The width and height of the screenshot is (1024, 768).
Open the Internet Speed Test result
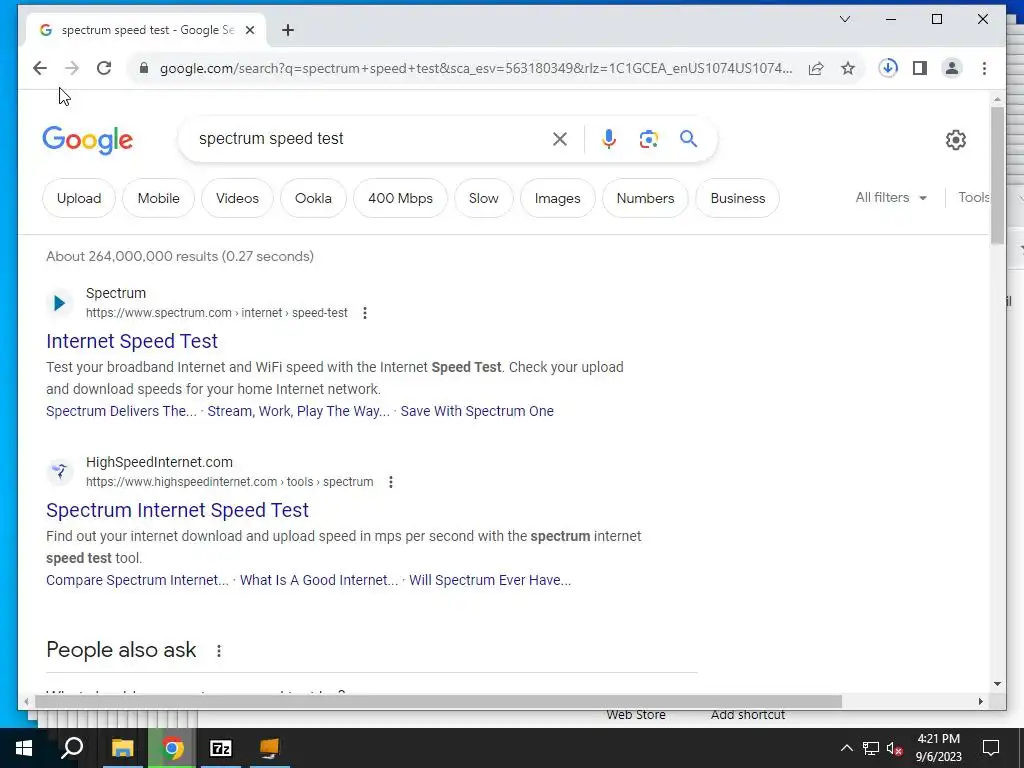click(132, 341)
